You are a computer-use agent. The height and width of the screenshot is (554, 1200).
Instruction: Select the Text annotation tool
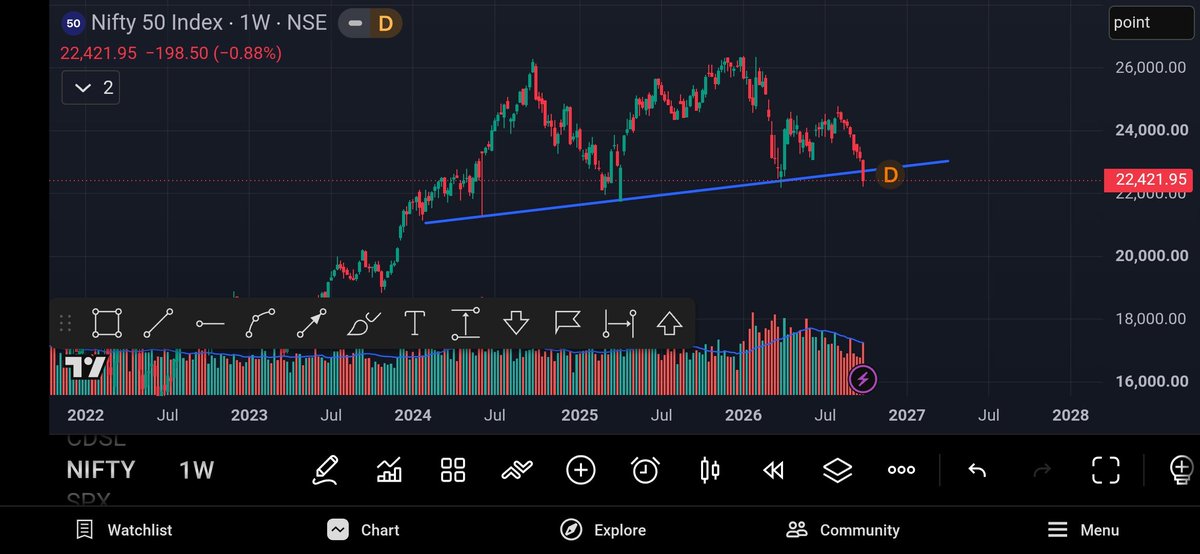pyautogui.click(x=414, y=323)
